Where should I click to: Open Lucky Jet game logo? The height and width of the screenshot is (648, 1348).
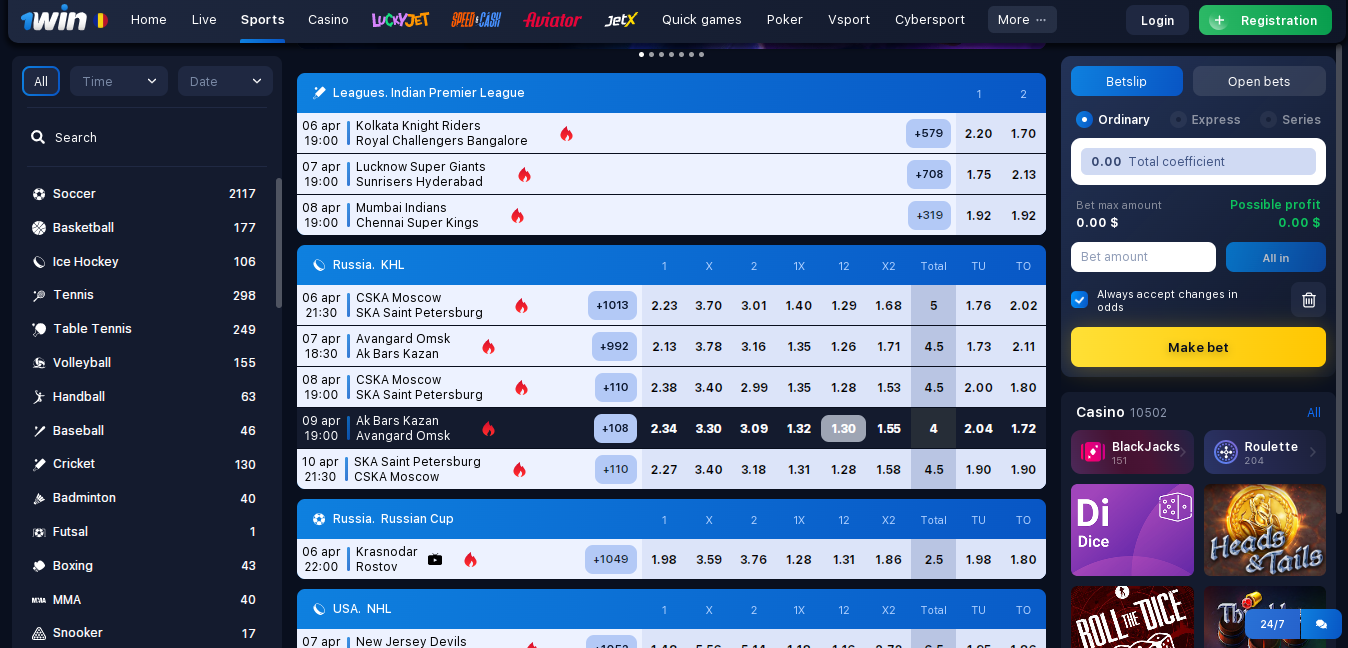click(x=400, y=19)
